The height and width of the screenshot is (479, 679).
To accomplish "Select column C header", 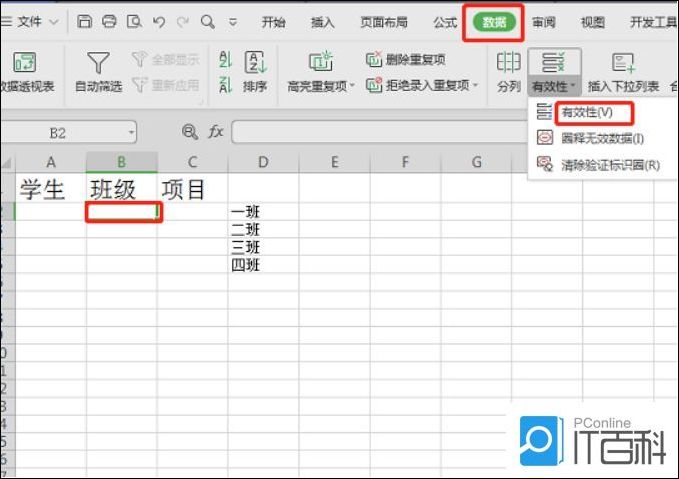I will coord(193,162).
